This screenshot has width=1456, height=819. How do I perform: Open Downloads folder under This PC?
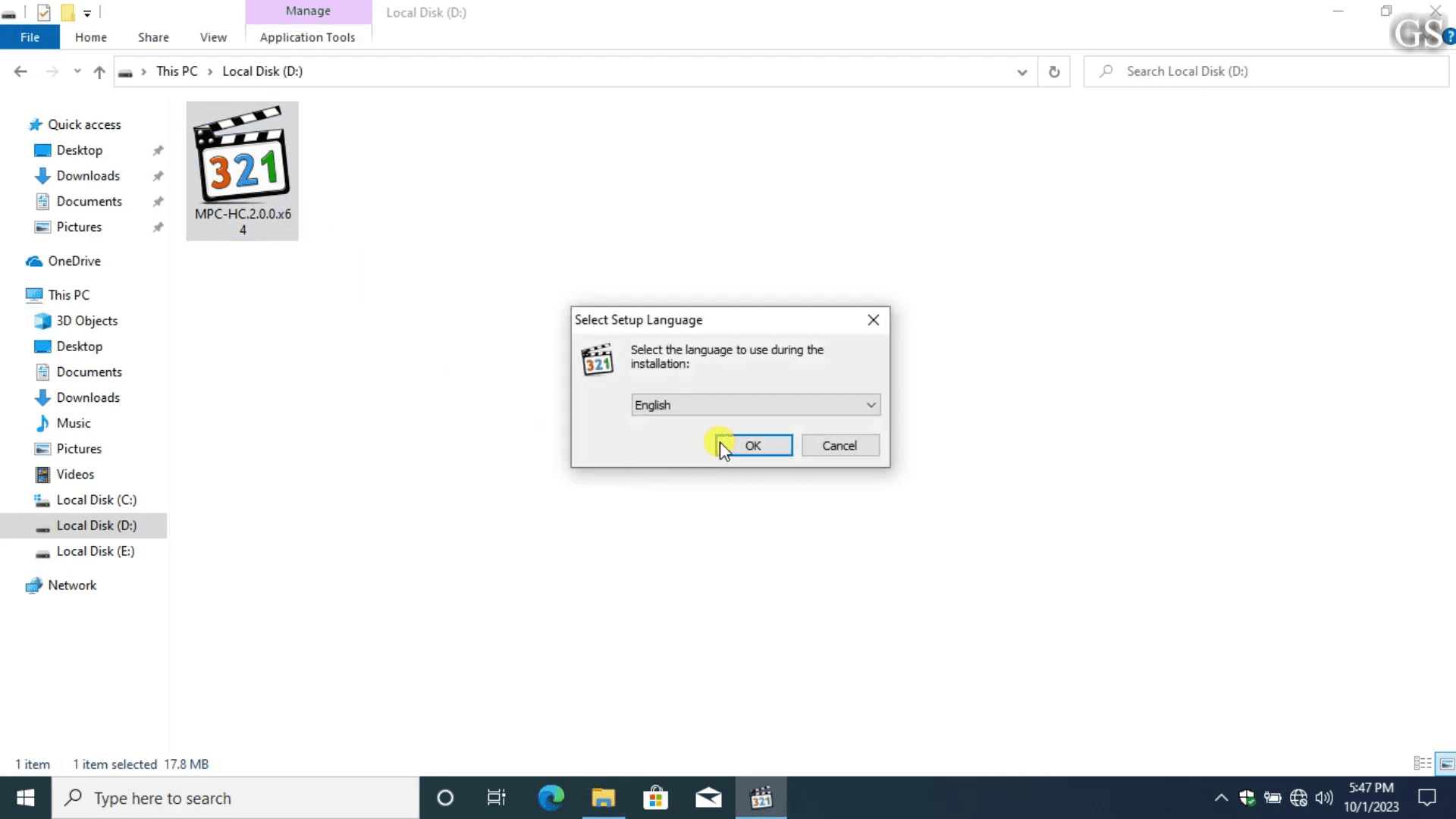[x=88, y=398]
